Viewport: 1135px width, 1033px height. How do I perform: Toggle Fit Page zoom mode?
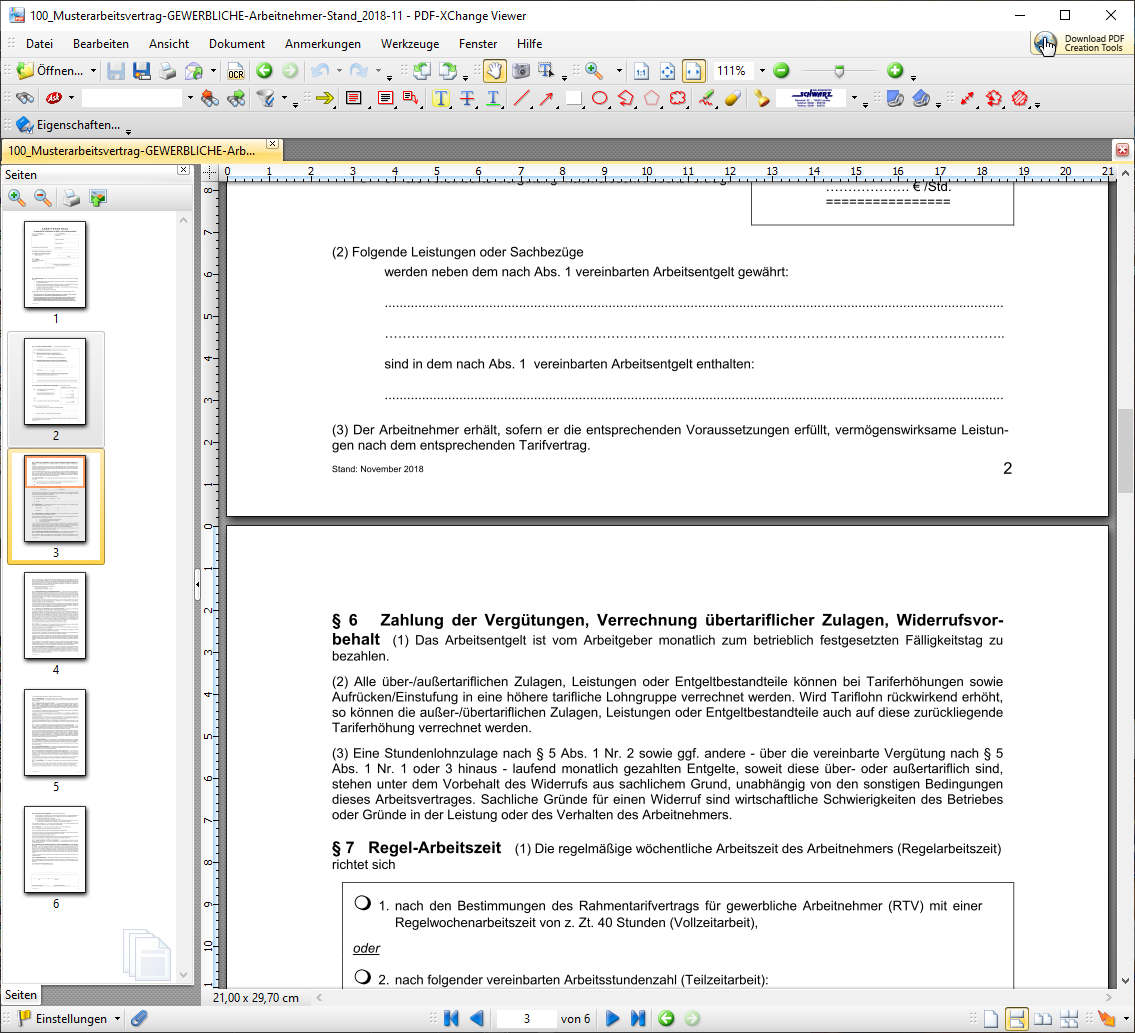click(667, 71)
